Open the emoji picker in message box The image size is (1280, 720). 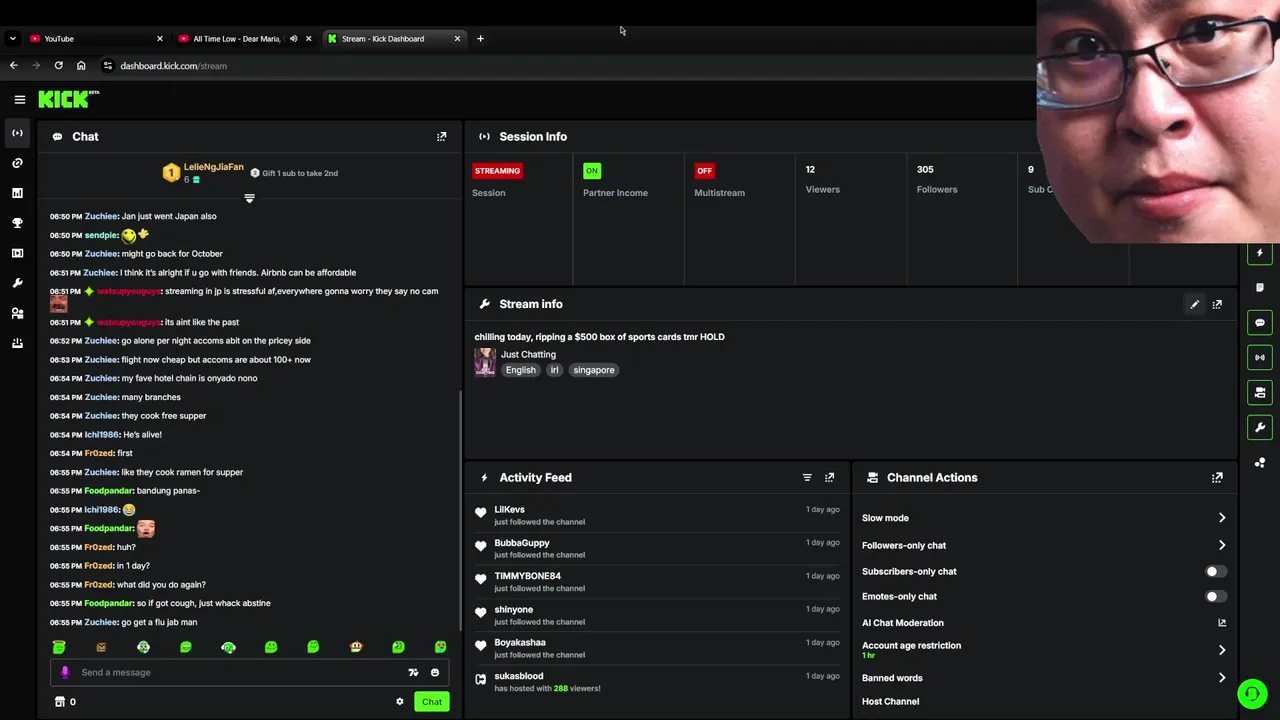pos(435,672)
